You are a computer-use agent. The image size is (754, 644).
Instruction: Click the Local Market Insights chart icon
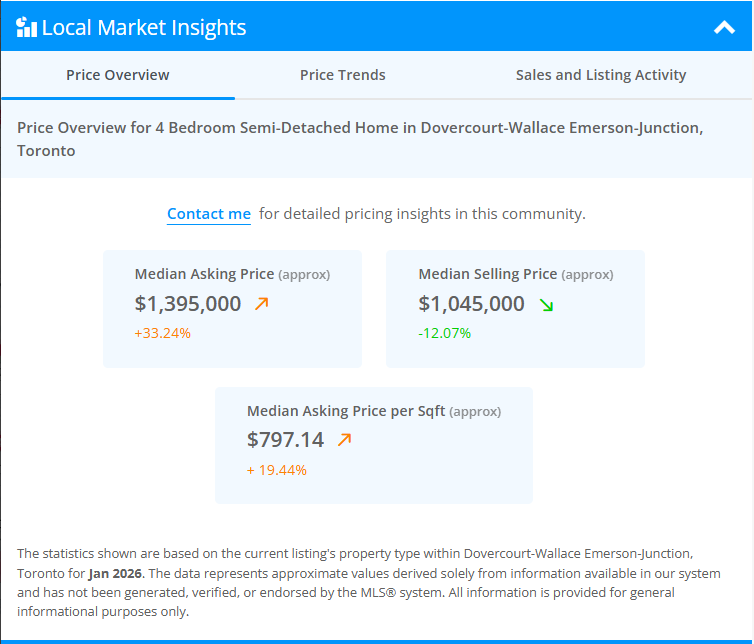click(x=27, y=27)
